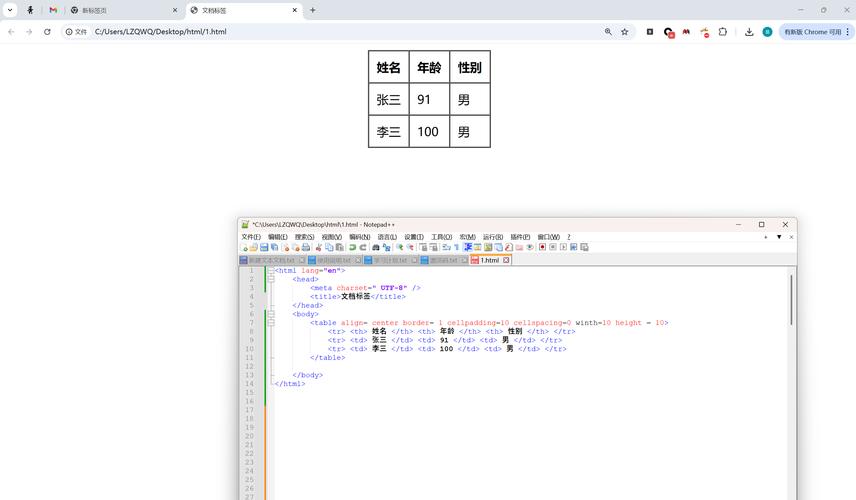856x500 pixels.
Task: Collapse the html tag fold marker
Action: 271,270
